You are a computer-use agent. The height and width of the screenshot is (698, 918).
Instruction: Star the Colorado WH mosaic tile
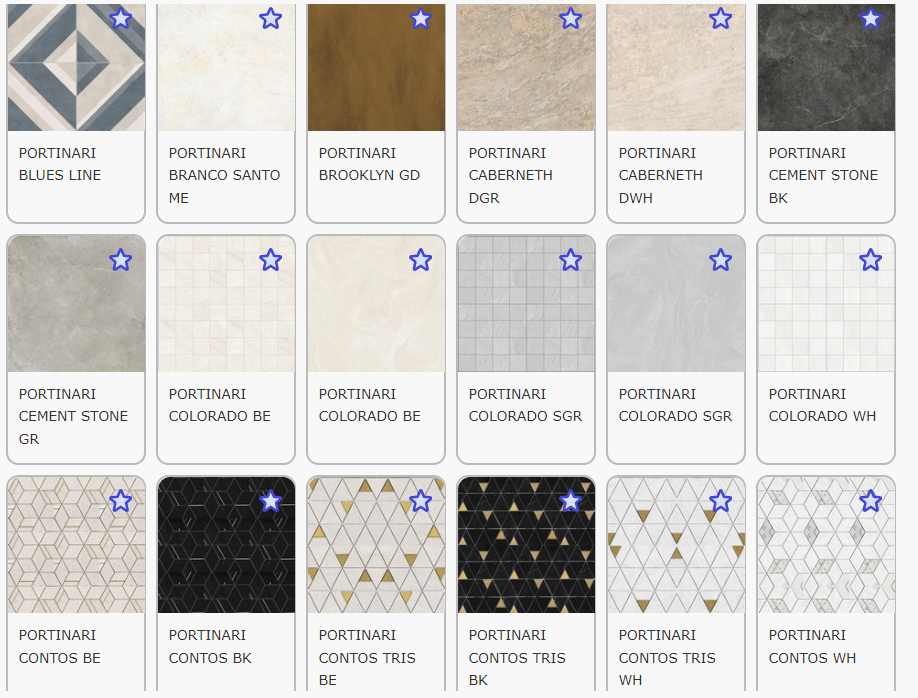870,260
